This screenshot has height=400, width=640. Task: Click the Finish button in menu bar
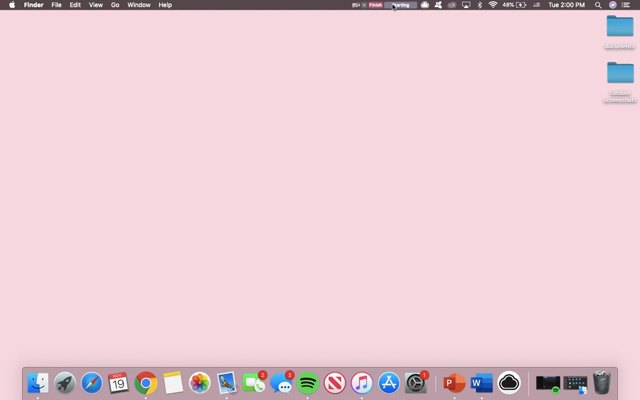click(376, 5)
